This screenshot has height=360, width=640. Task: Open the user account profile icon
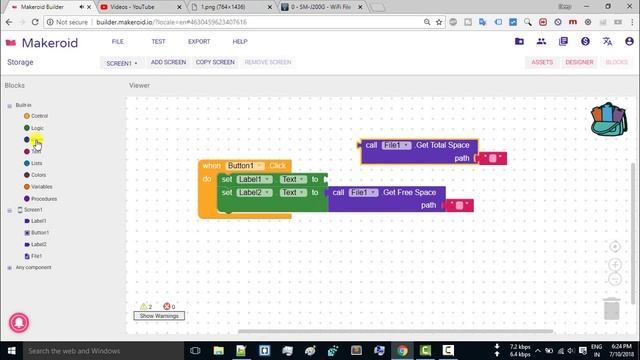pyautogui.click(x=629, y=41)
